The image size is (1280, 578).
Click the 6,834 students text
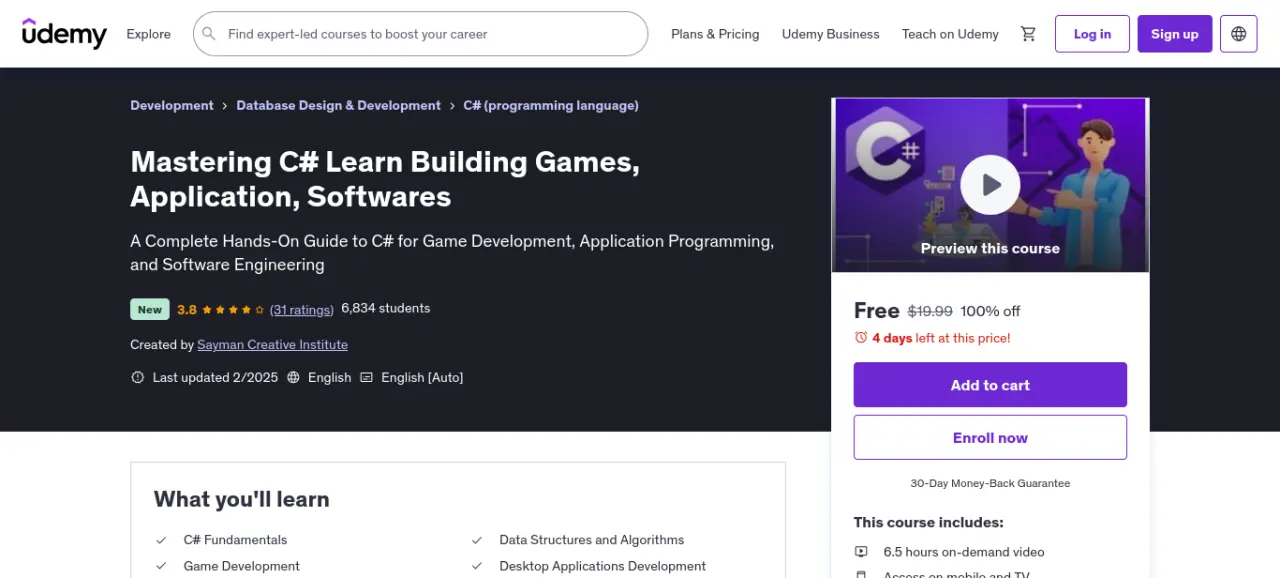tap(386, 308)
